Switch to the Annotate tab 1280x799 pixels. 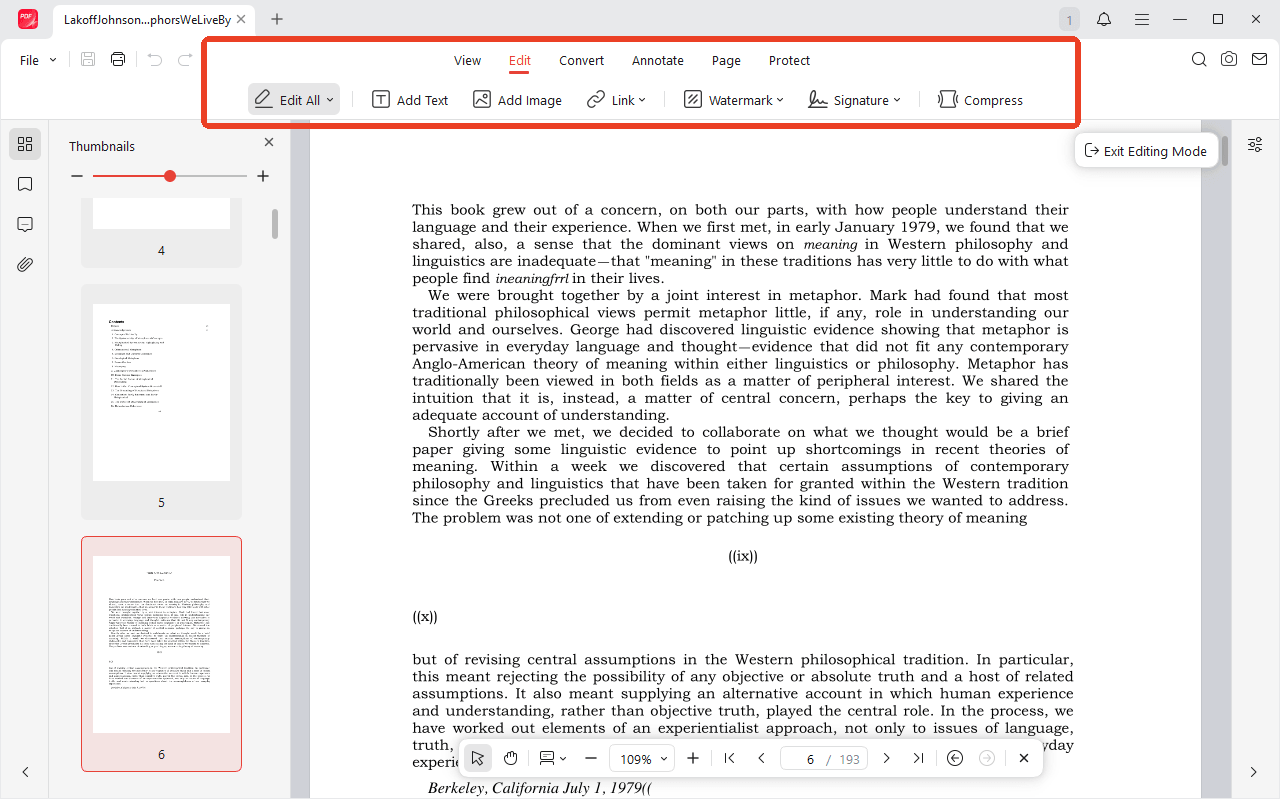(x=658, y=60)
